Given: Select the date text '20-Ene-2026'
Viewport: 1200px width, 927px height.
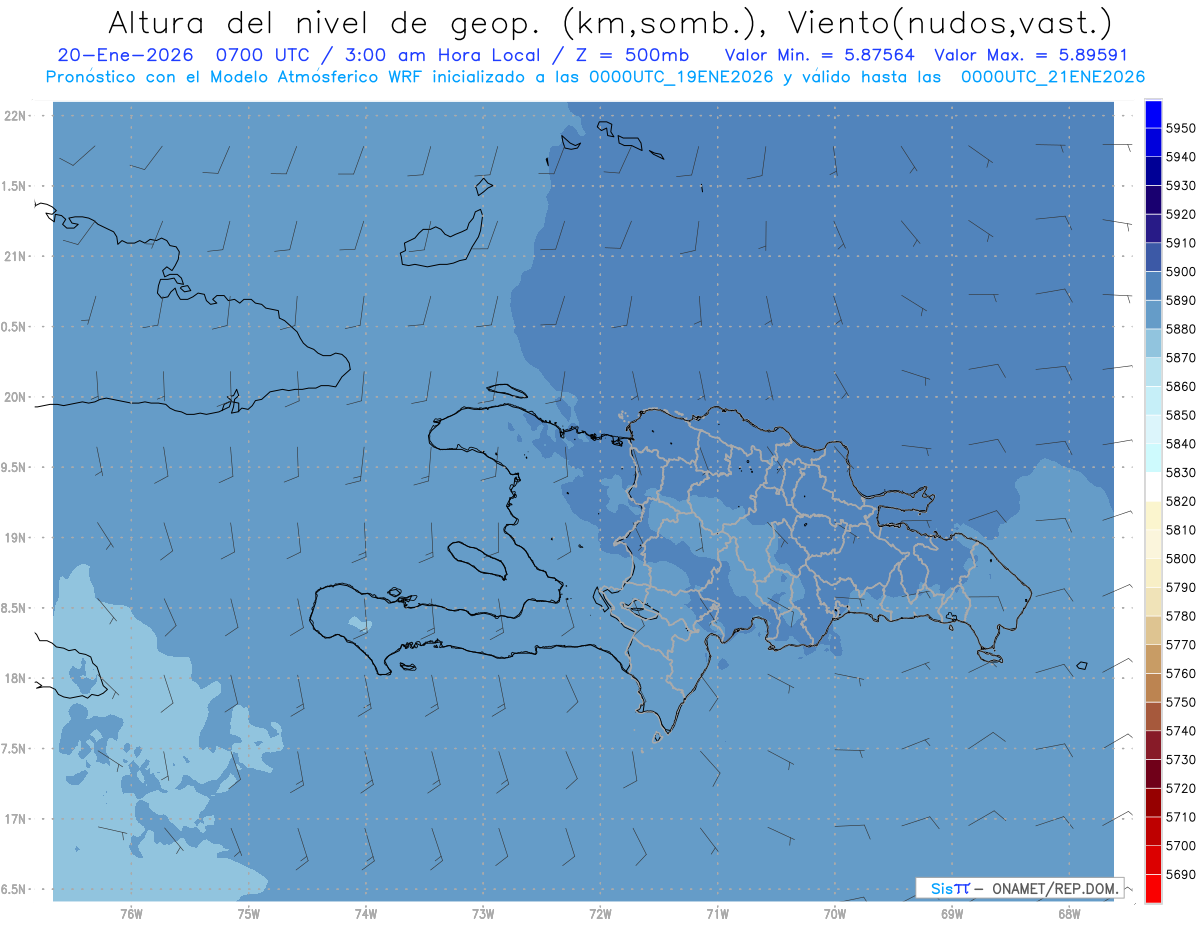Looking at the screenshot, I should tap(125, 55).
